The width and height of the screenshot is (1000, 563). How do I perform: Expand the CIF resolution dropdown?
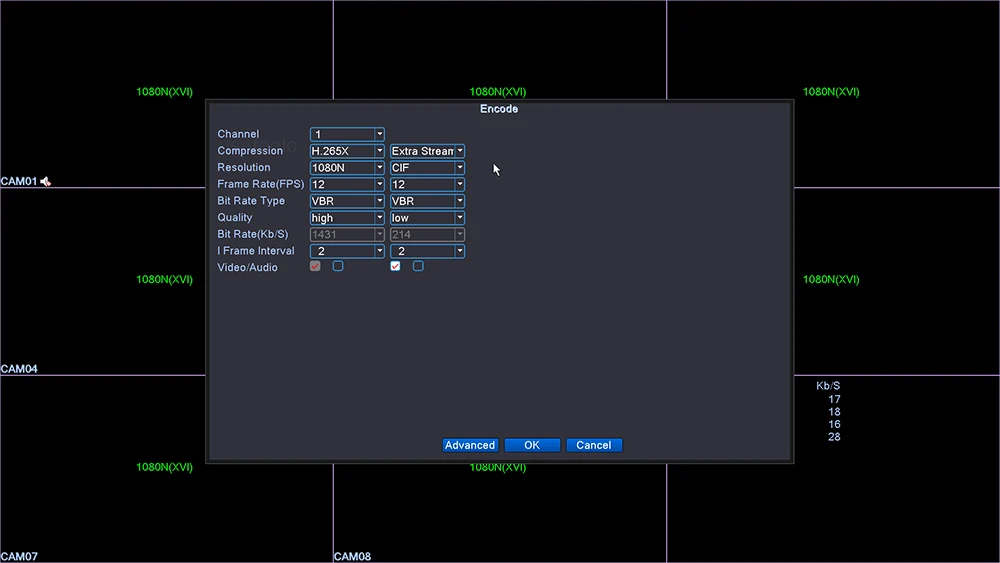pyautogui.click(x=427, y=168)
